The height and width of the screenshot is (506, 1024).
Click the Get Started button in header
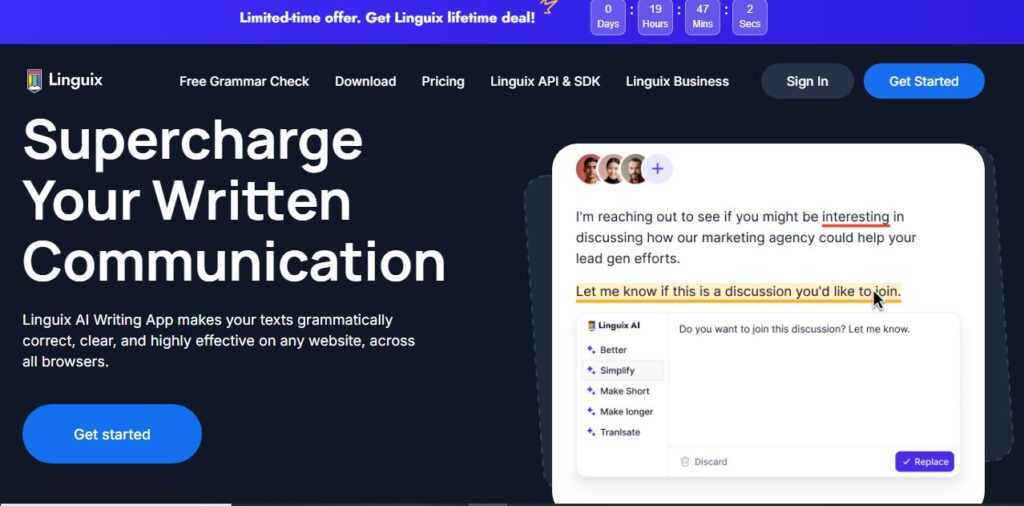point(923,81)
